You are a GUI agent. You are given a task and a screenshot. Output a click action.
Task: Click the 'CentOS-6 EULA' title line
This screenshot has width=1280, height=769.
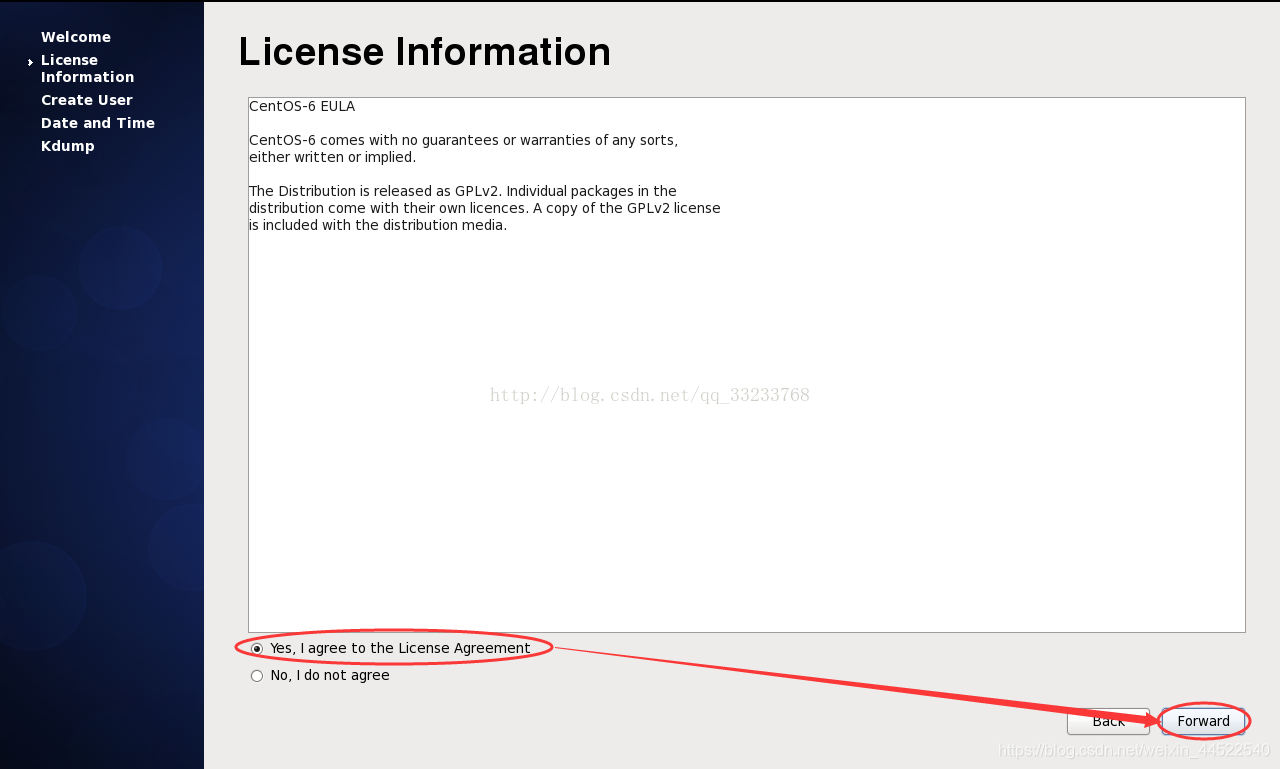pyautogui.click(x=302, y=106)
